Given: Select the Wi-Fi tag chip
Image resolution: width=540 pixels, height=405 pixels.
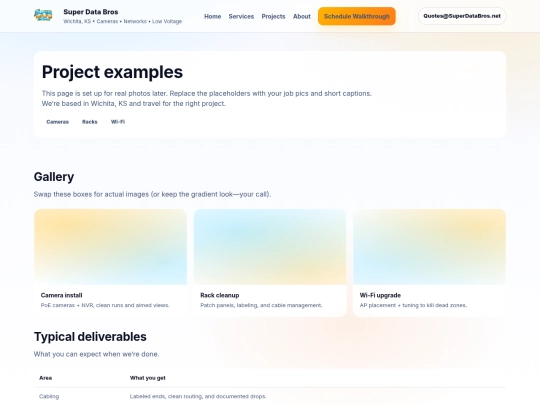Looking at the screenshot, I should [x=118, y=122].
